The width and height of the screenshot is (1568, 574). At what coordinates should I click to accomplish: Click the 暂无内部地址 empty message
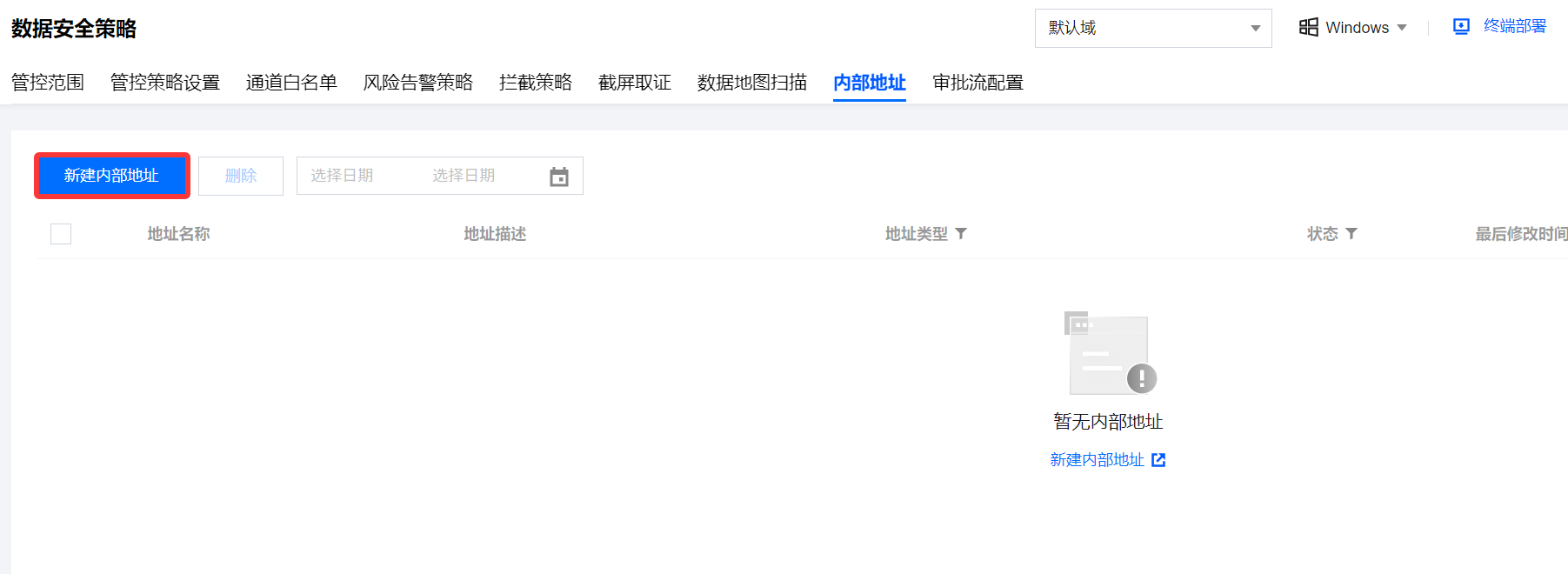tap(1108, 422)
